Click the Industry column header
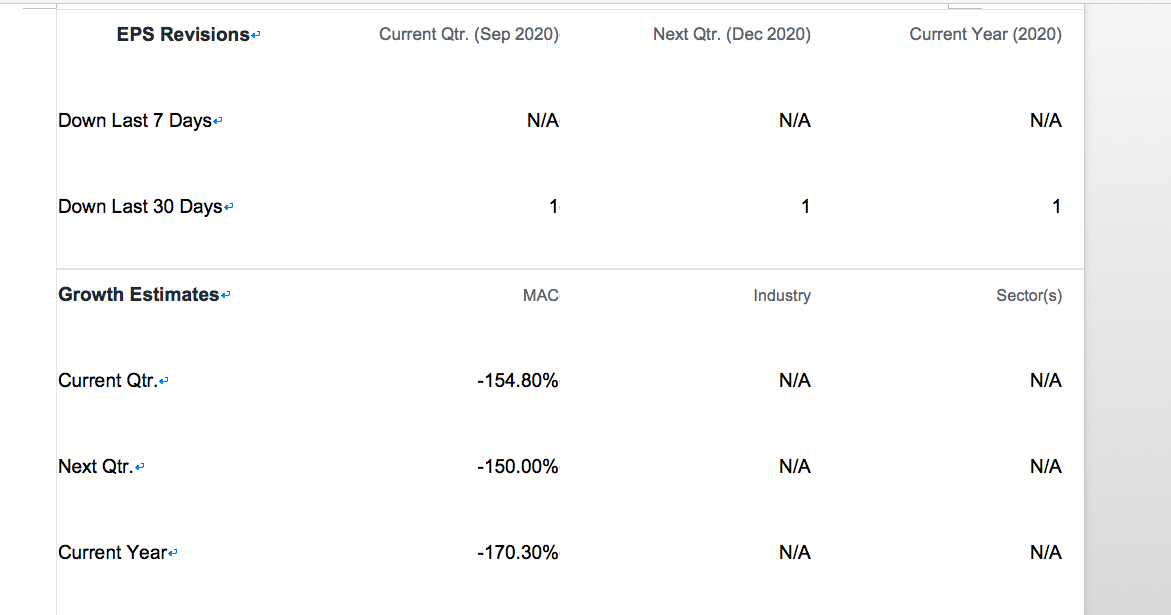 point(782,296)
